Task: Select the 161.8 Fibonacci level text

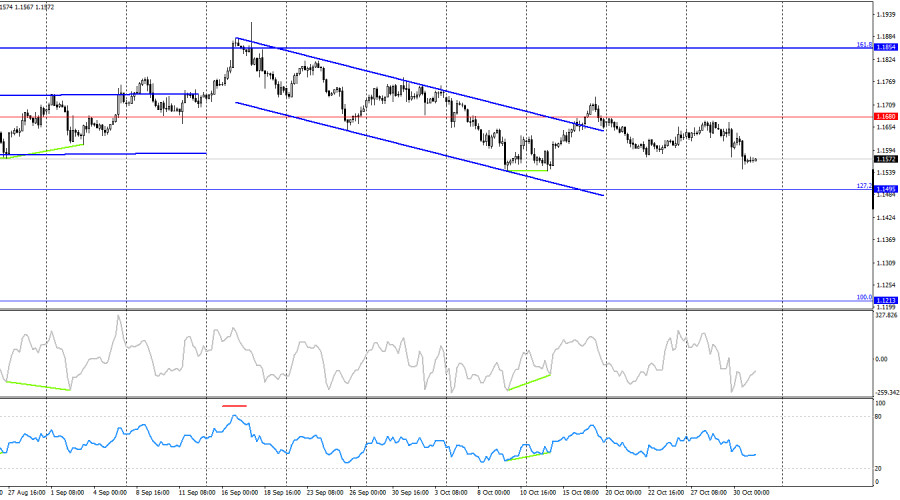Action: coord(863,44)
